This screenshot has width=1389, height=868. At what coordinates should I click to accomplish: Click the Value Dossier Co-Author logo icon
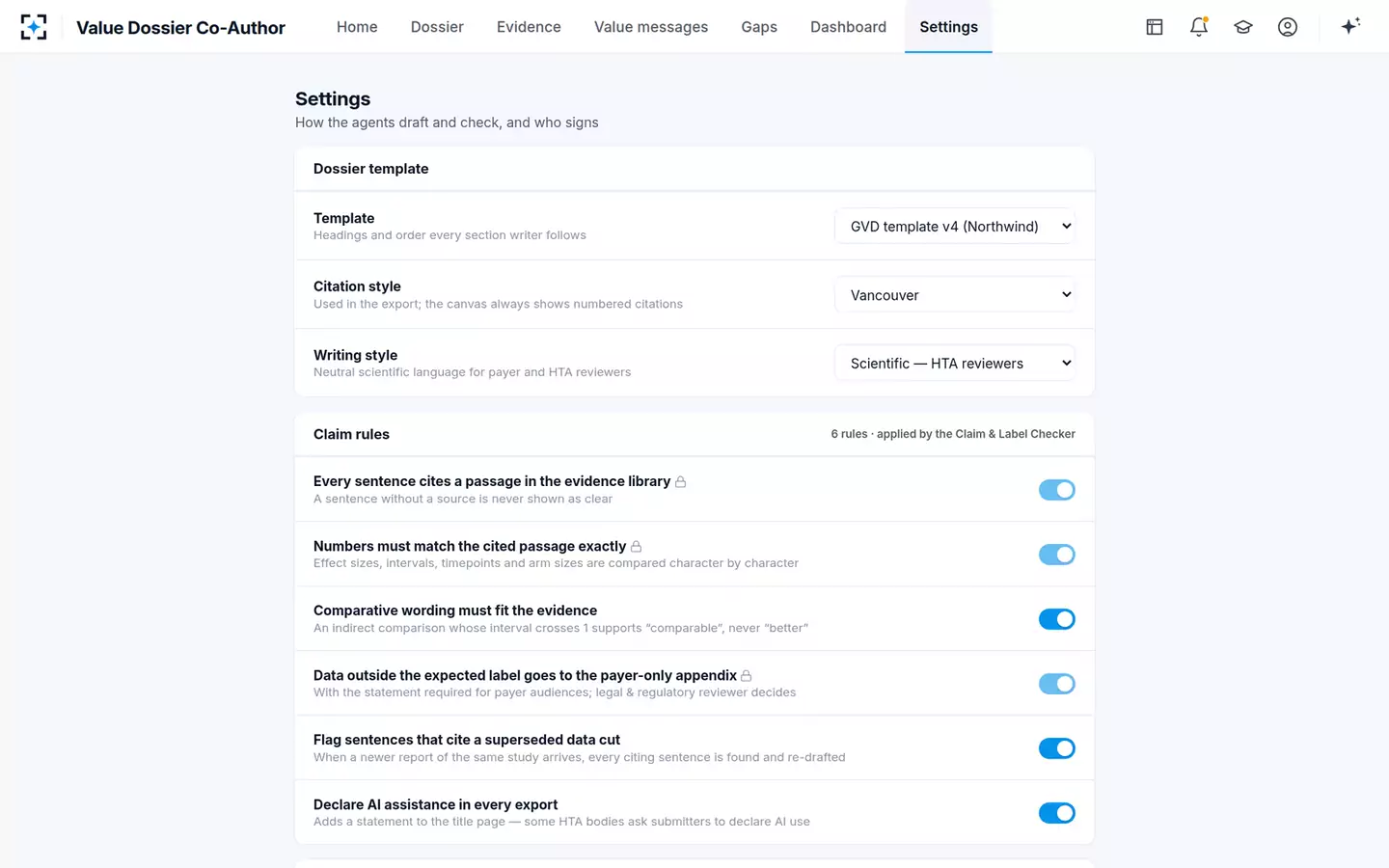[x=34, y=27]
